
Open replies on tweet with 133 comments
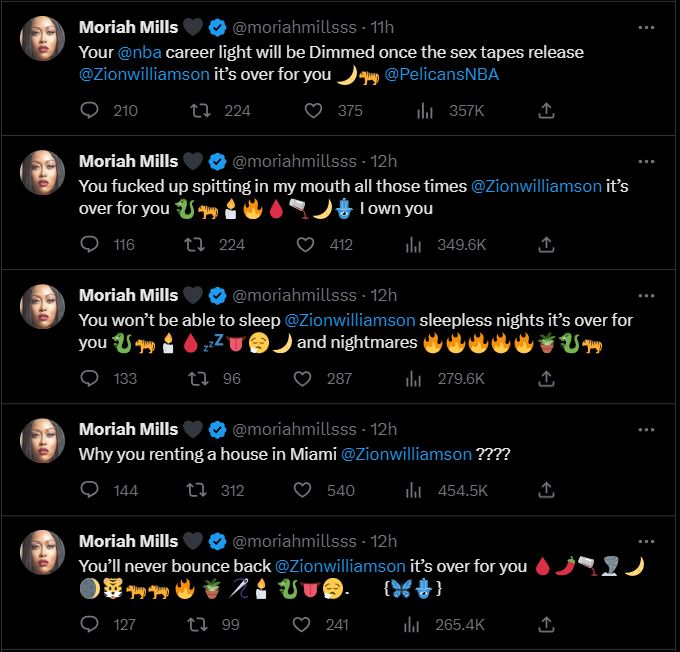pos(89,378)
